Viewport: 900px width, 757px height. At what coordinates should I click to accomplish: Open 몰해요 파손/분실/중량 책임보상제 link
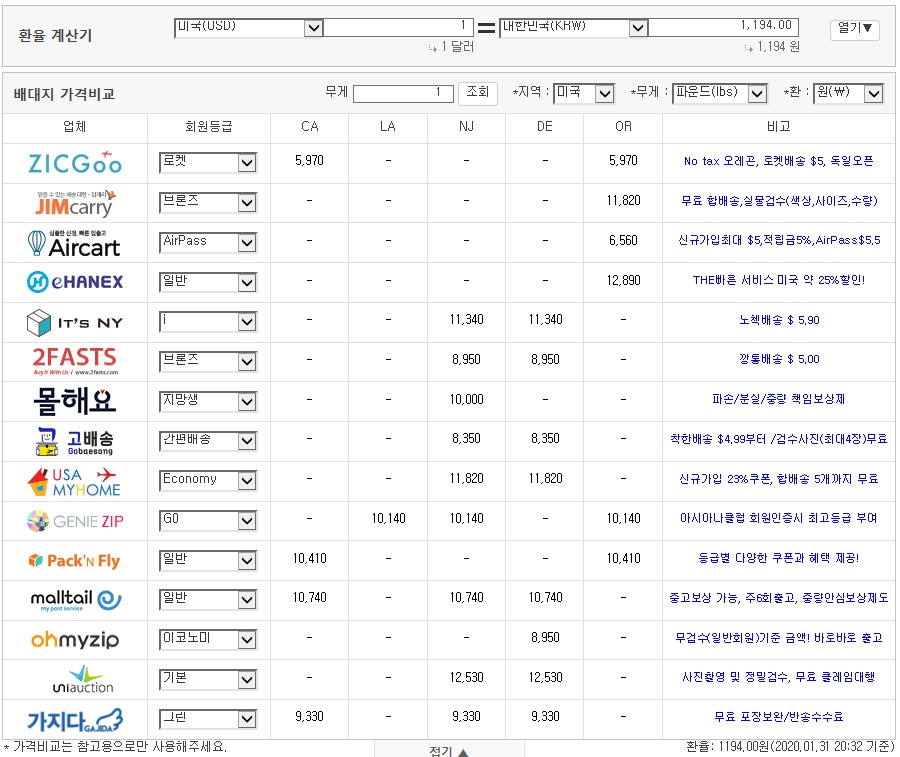779,399
